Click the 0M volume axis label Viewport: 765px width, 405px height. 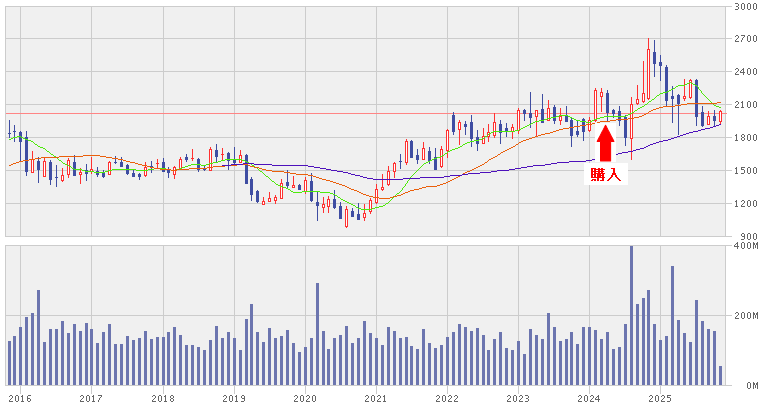point(747,385)
